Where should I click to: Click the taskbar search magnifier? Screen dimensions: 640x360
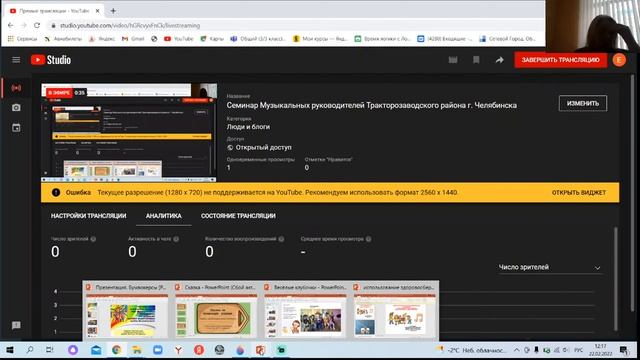point(30,350)
